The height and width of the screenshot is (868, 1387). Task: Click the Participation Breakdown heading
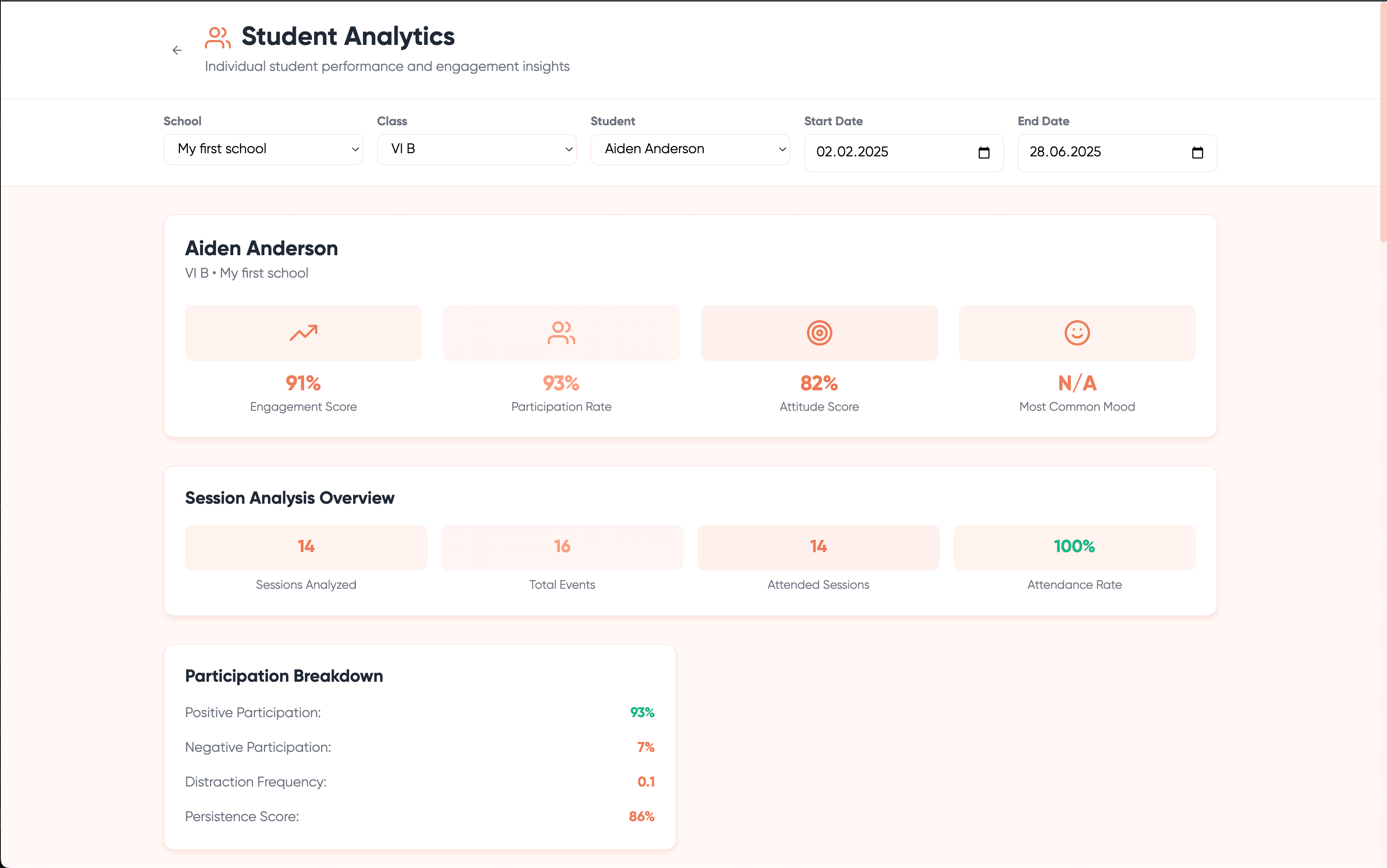click(x=284, y=676)
